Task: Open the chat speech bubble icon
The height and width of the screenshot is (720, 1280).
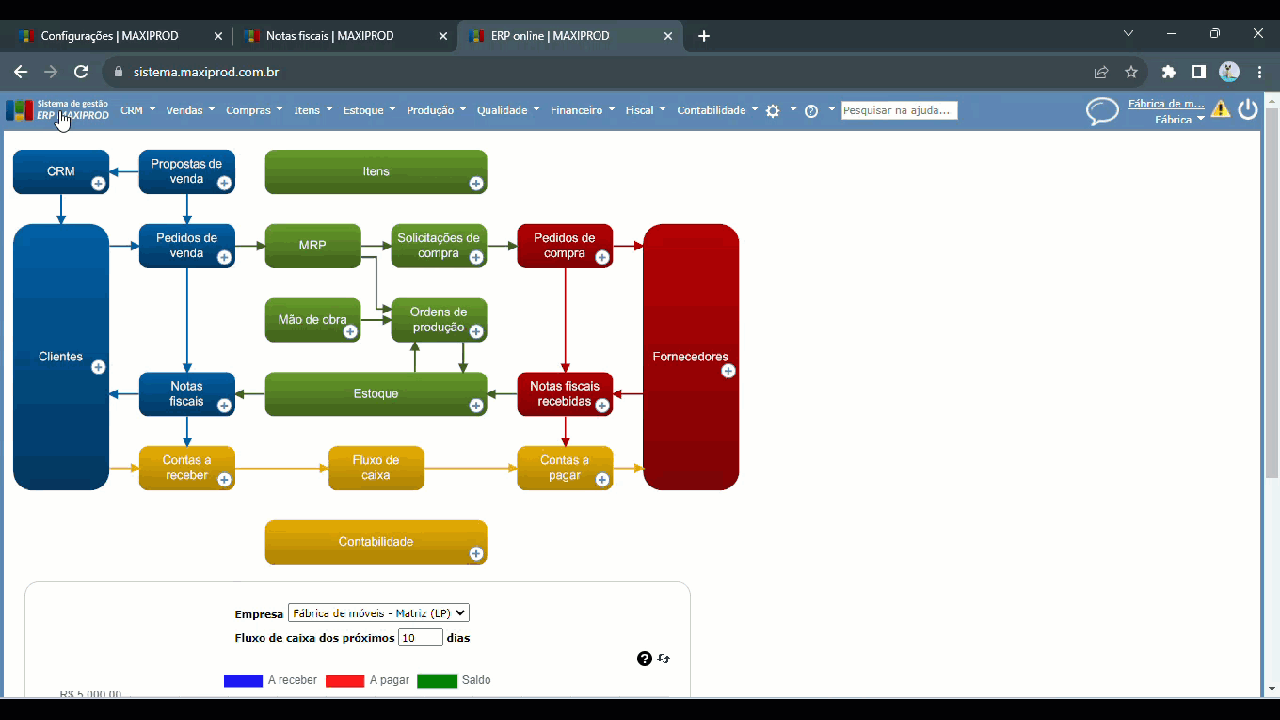Action: (1102, 111)
